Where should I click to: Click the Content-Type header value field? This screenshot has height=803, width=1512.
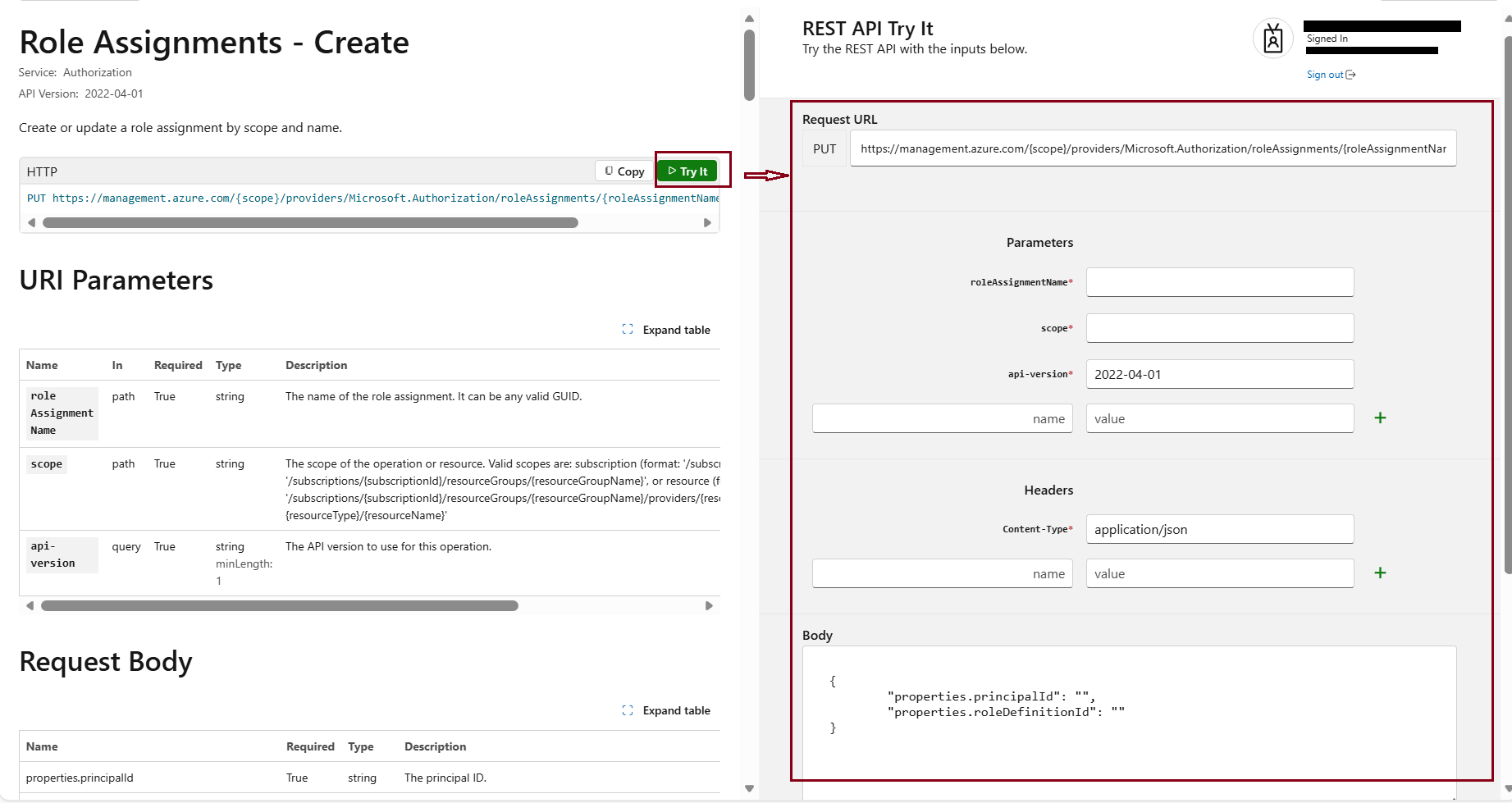(x=1220, y=529)
